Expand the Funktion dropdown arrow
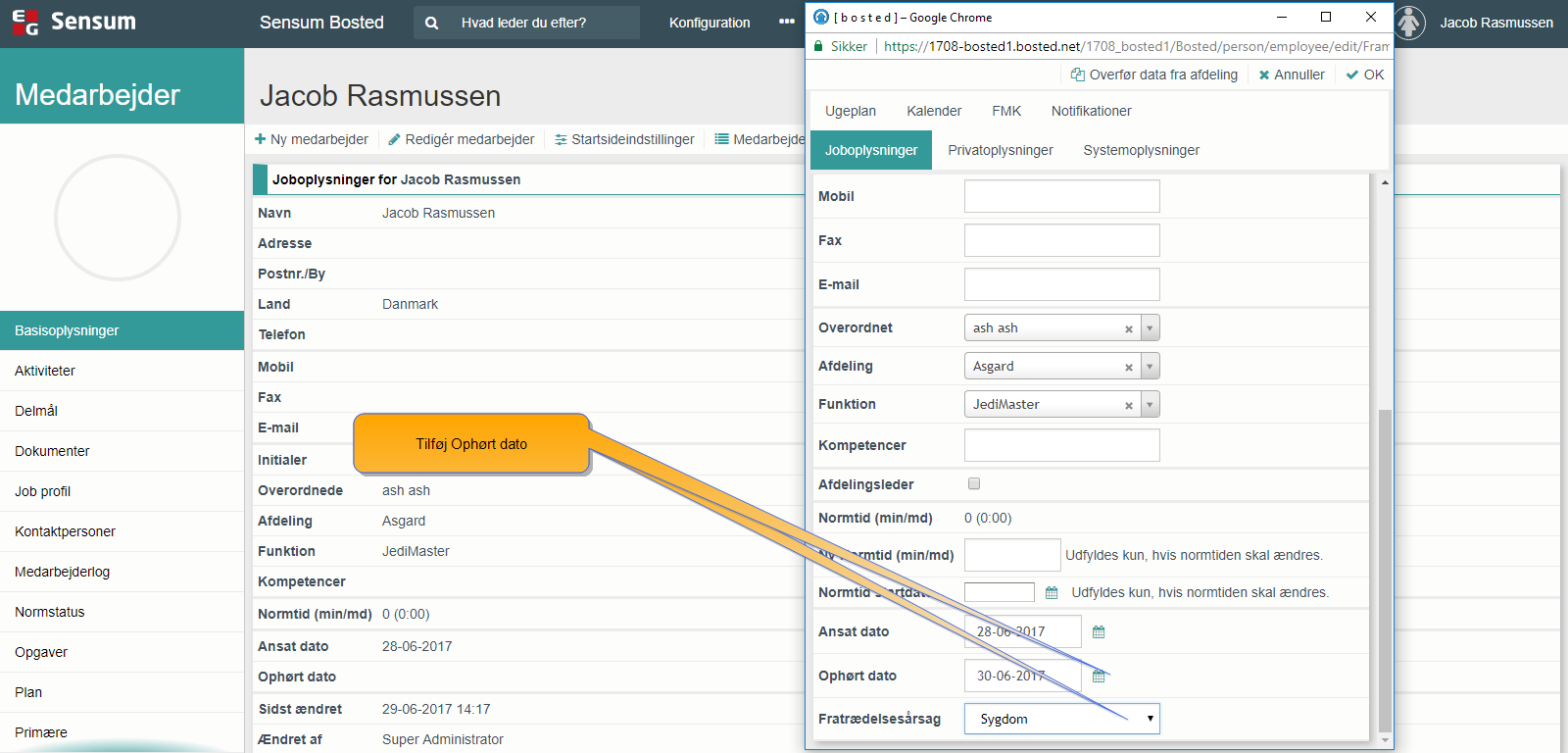1568x753 pixels. pyautogui.click(x=1150, y=405)
